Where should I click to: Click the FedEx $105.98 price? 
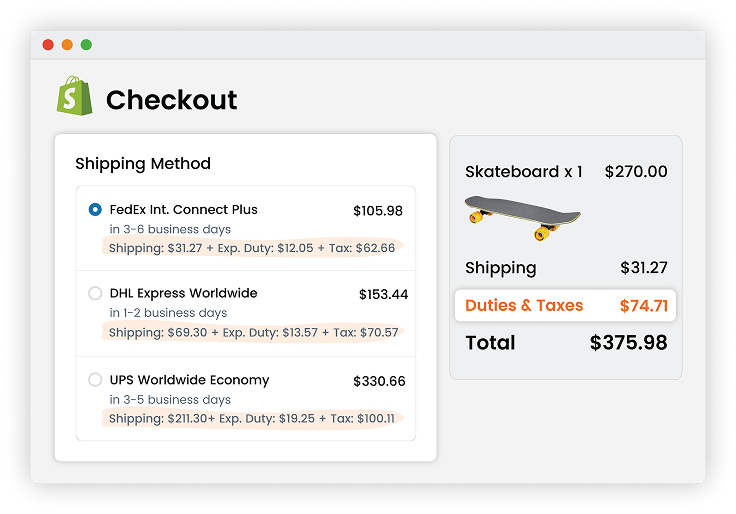[x=378, y=211]
